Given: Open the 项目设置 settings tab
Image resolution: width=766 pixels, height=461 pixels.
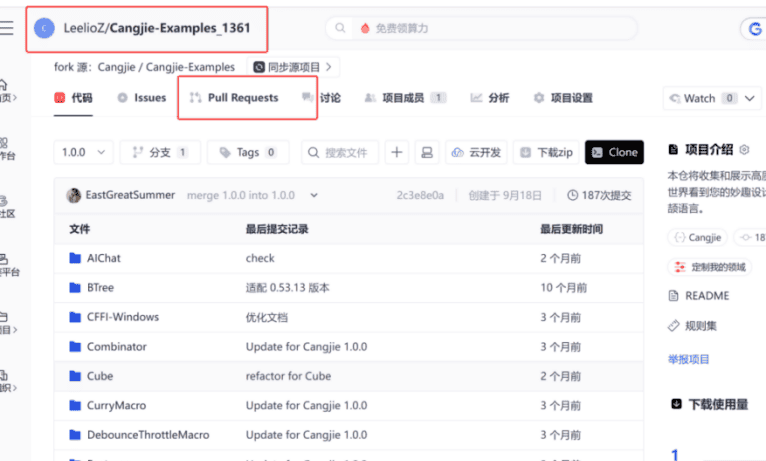Looking at the screenshot, I should pos(563,98).
